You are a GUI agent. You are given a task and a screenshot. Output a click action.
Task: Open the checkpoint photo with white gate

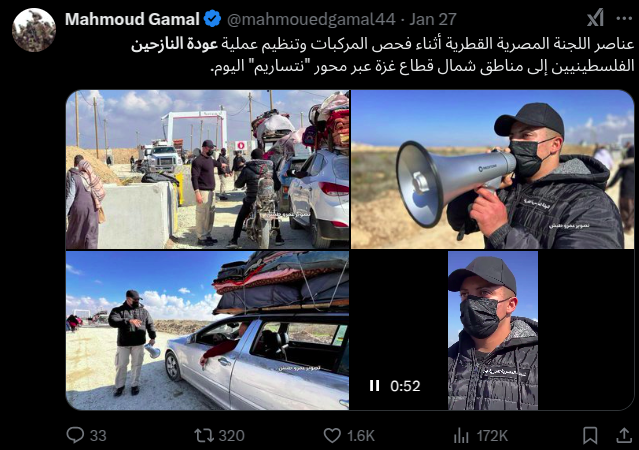pos(207,169)
